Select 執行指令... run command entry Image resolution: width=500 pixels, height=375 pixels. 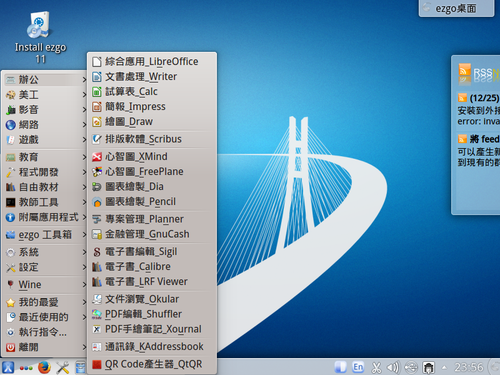tap(45, 332)
